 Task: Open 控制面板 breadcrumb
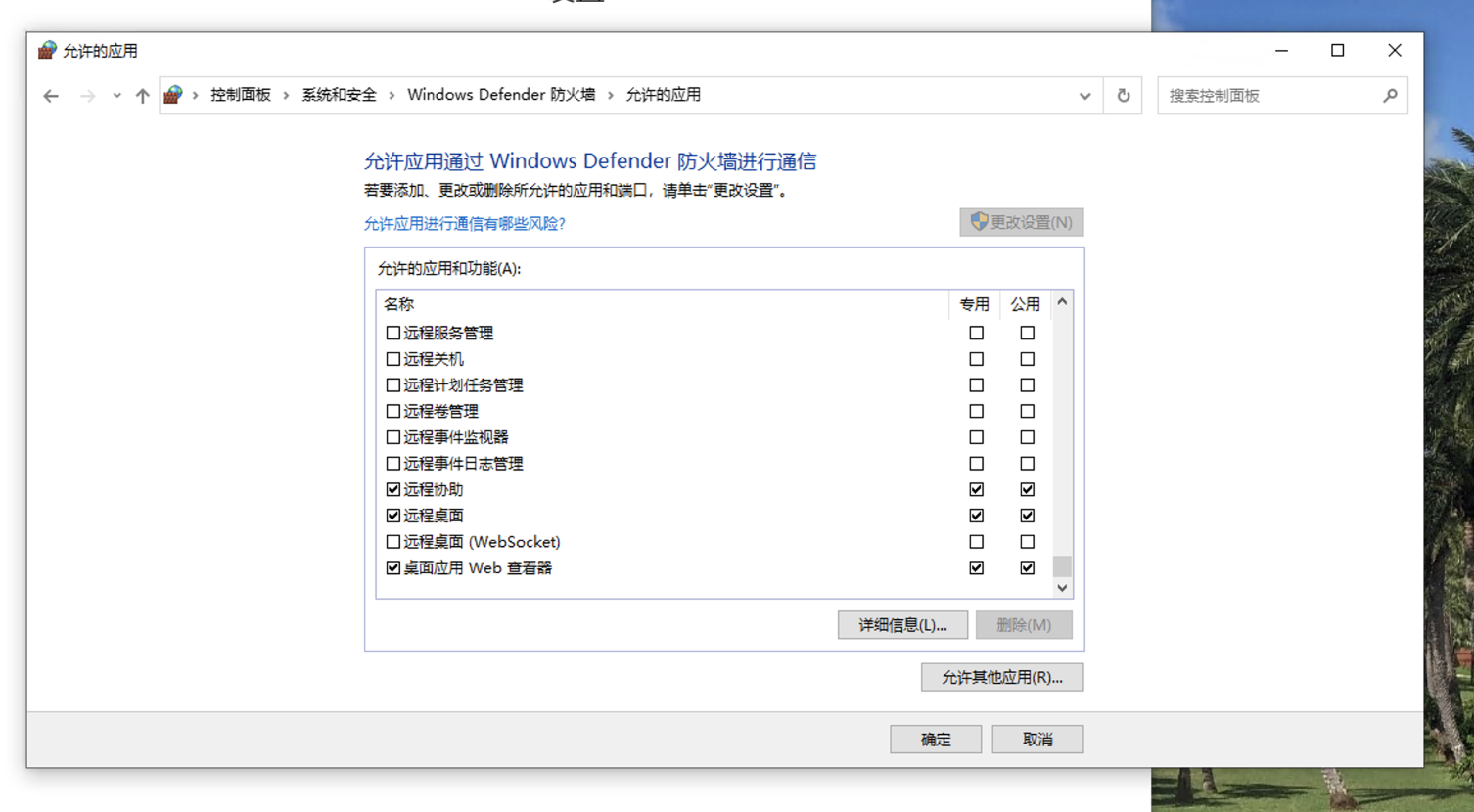pos(241,95)
